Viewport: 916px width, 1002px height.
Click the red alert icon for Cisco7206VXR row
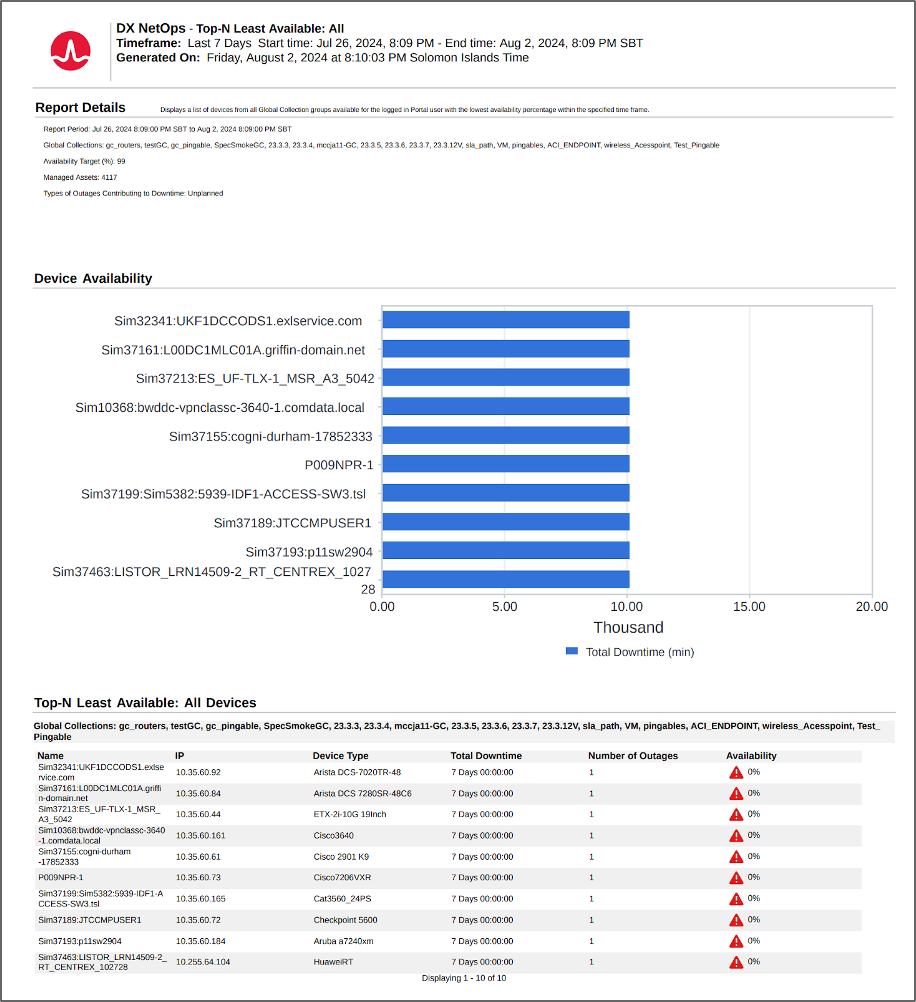[x=736, y=877]
